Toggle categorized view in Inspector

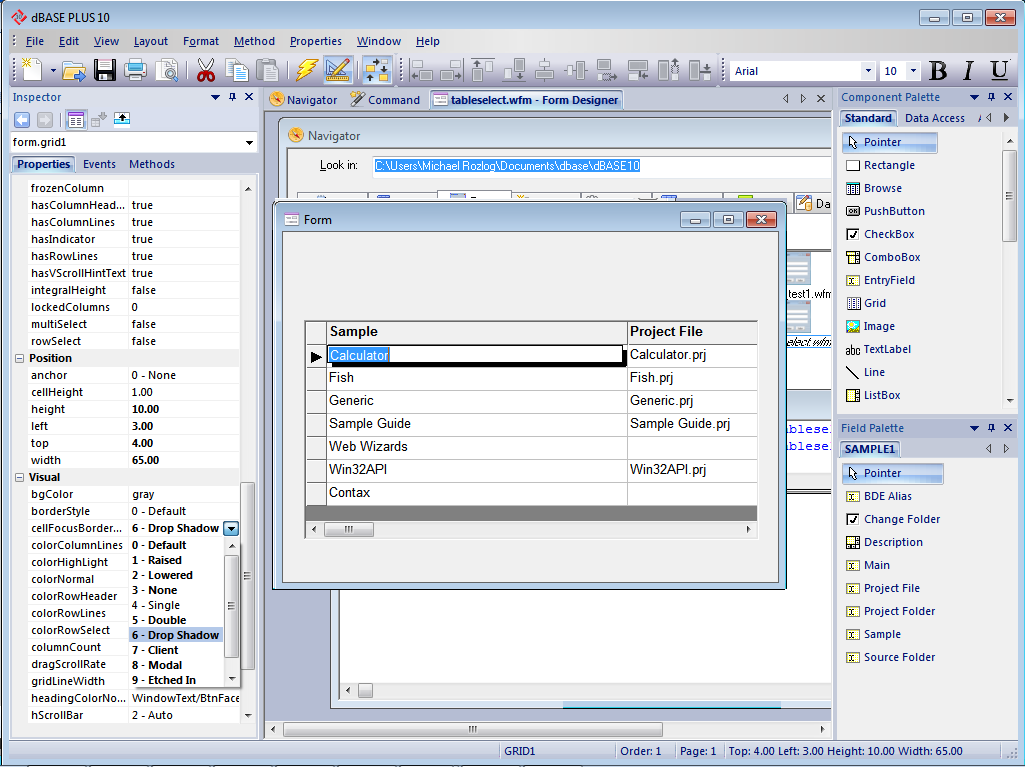tap(76, 120)
